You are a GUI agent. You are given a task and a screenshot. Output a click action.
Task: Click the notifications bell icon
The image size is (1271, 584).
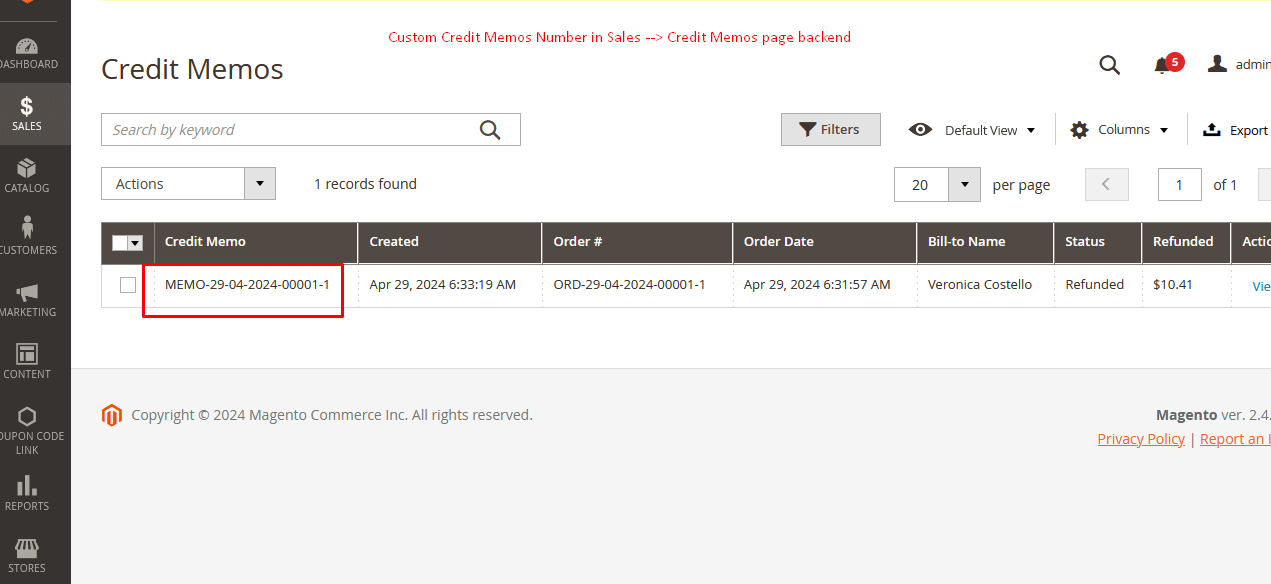click(x=1161, y=65)
